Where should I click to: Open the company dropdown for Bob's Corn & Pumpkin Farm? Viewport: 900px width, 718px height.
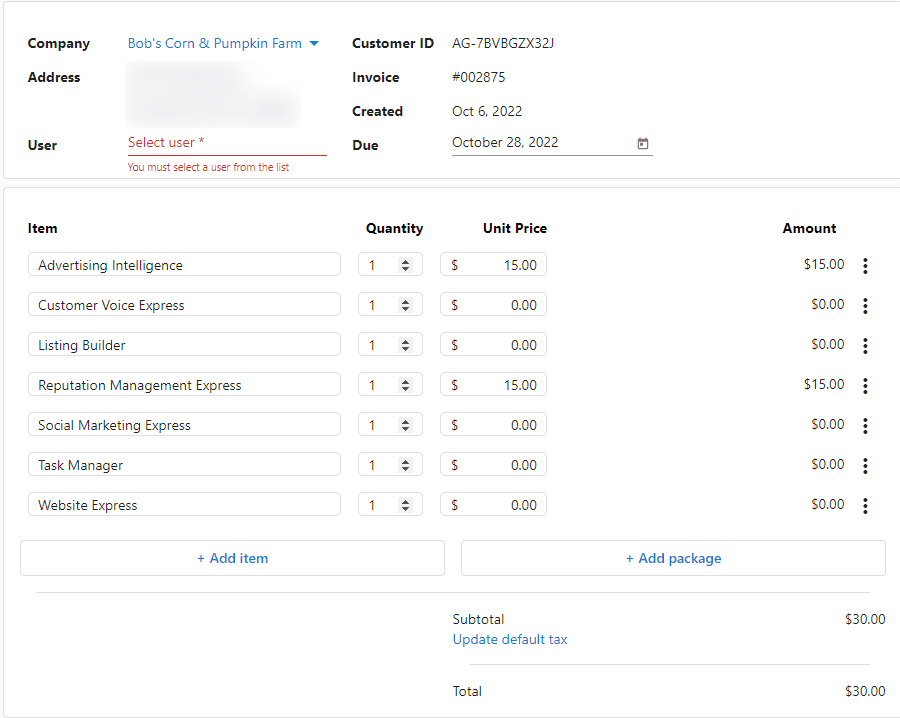[x=314, y=43]
